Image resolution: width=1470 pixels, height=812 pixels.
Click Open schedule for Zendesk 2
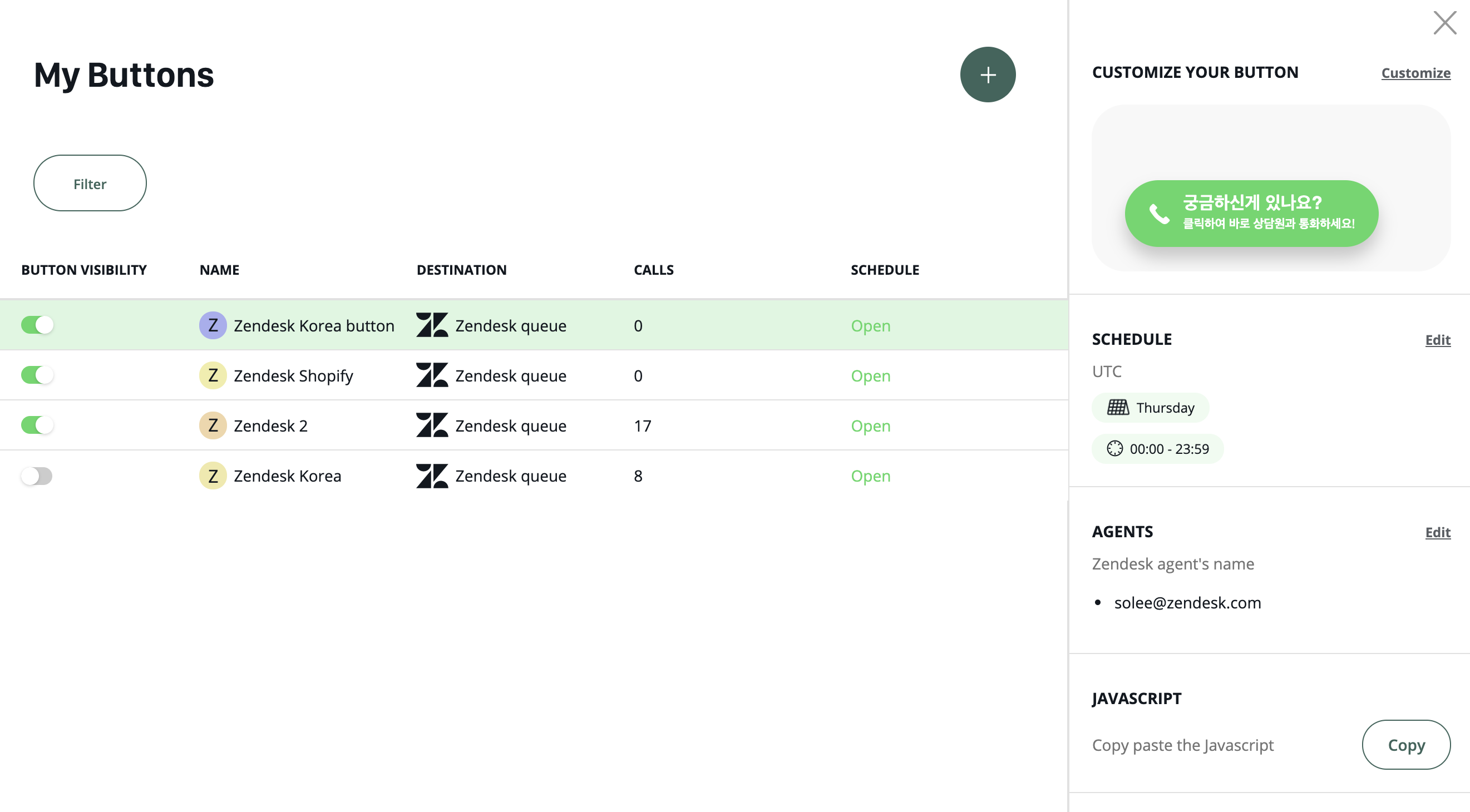click(x=870, y=426)
